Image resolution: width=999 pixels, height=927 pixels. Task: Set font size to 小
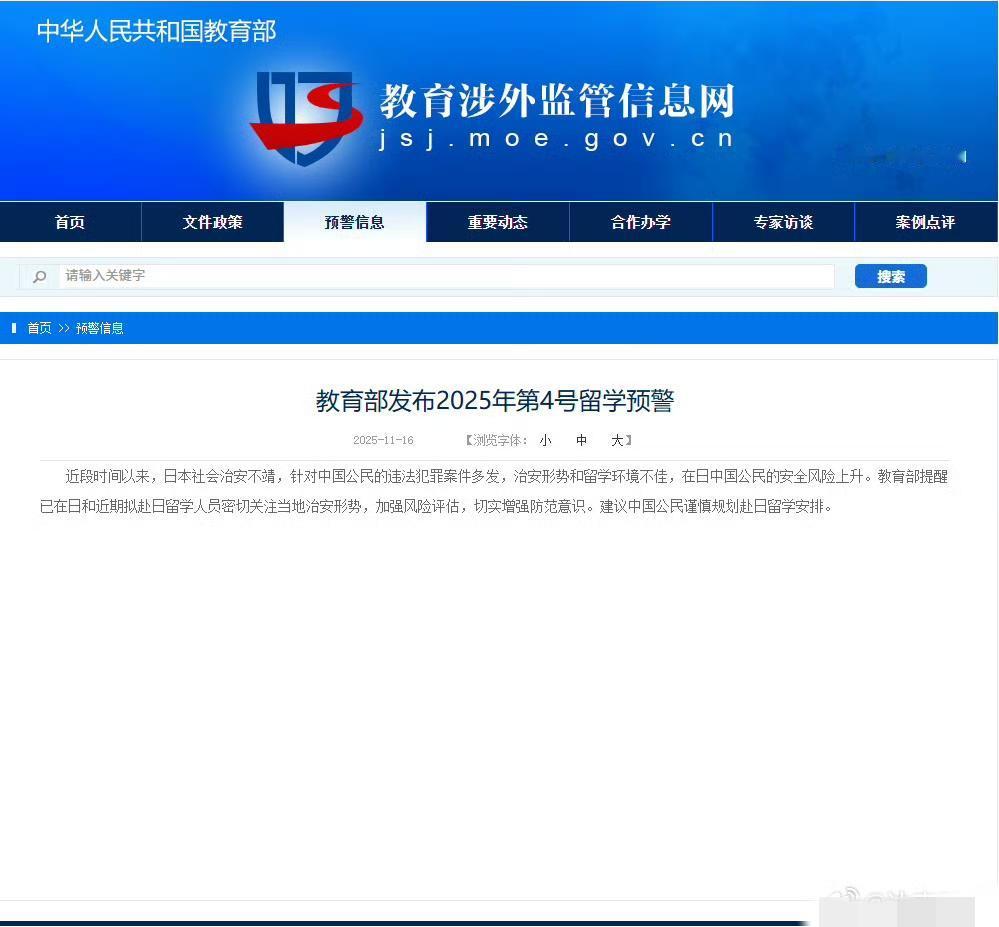point(545,440)
